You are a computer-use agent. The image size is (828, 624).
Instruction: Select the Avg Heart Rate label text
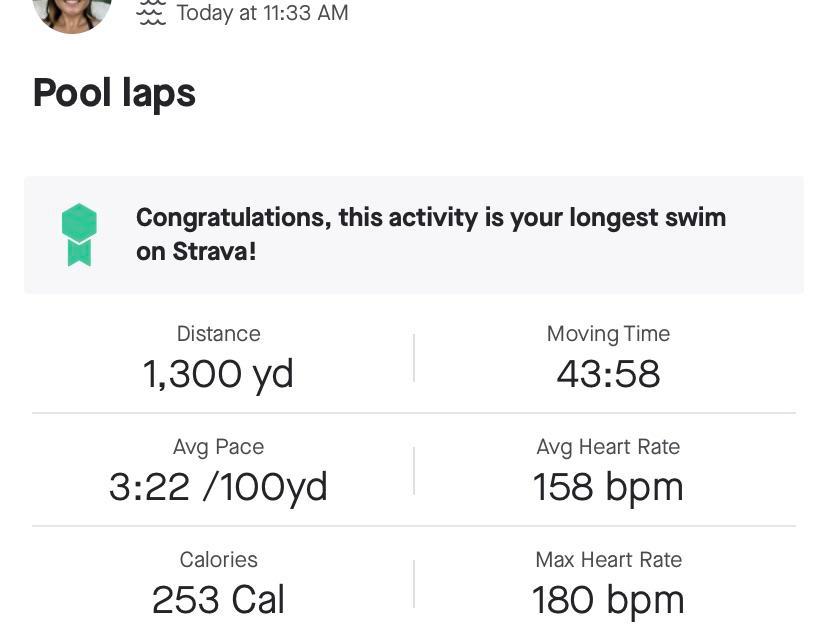[608, 447]
